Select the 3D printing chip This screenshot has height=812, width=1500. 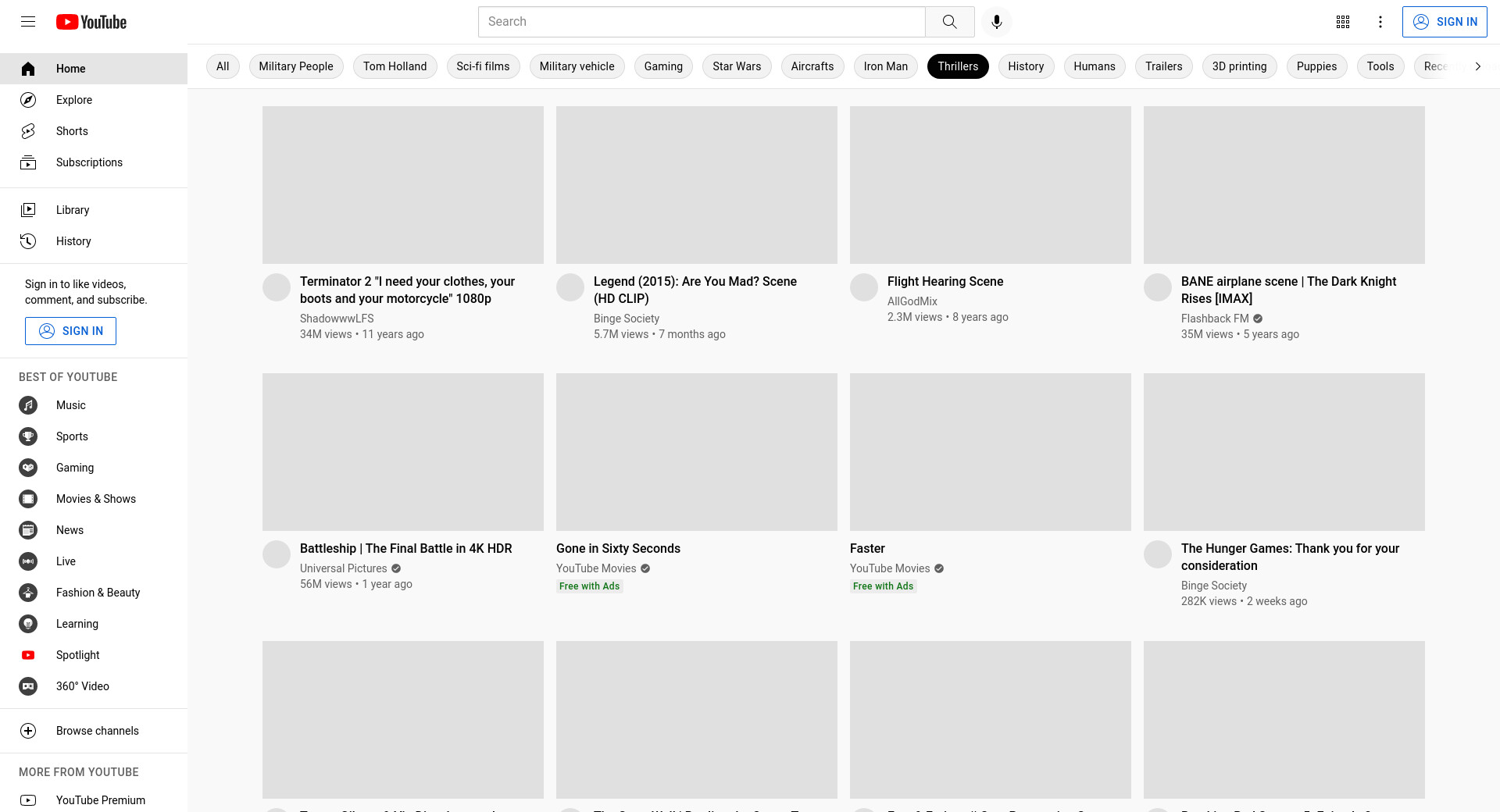point(1240,66)
